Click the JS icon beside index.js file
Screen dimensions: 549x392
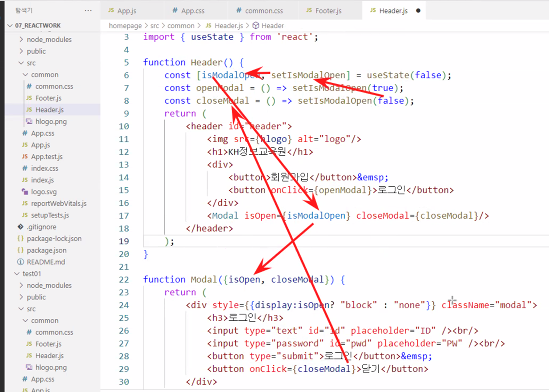pyautogui.click(x=25, y=180)
